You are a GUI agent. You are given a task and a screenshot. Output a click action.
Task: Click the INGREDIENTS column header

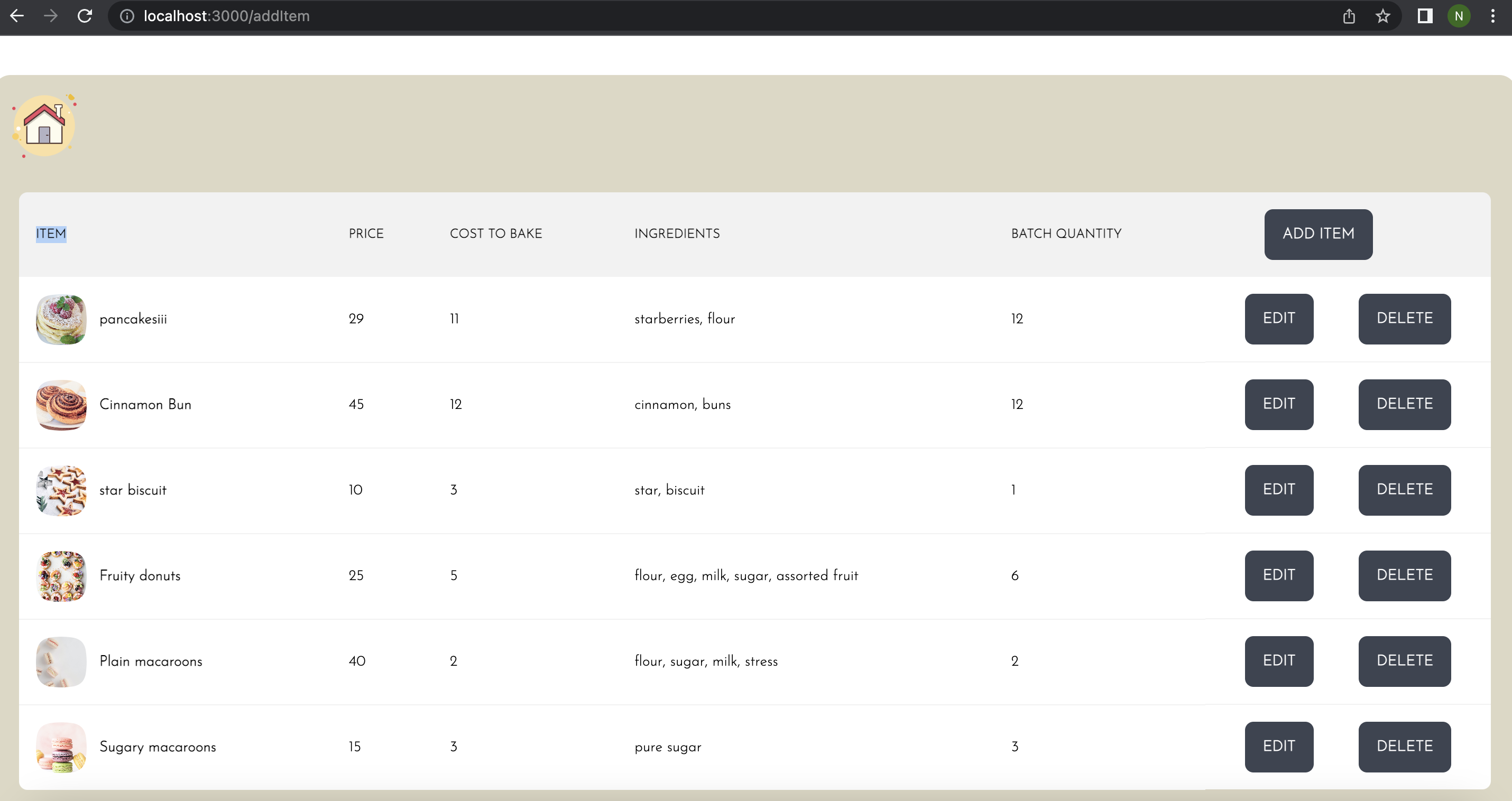coord(677,234)
